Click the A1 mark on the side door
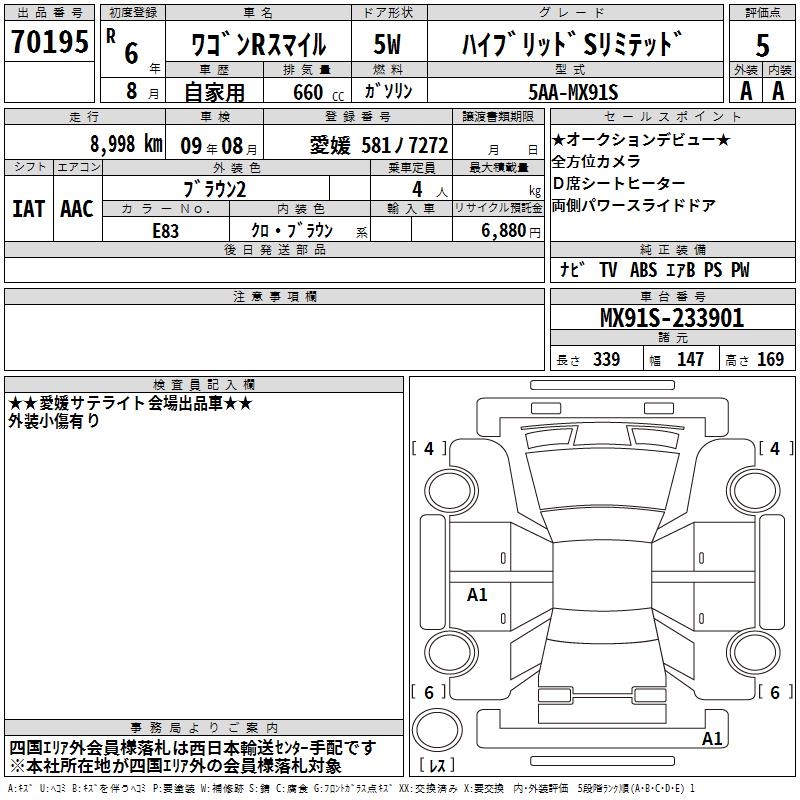 477,594
